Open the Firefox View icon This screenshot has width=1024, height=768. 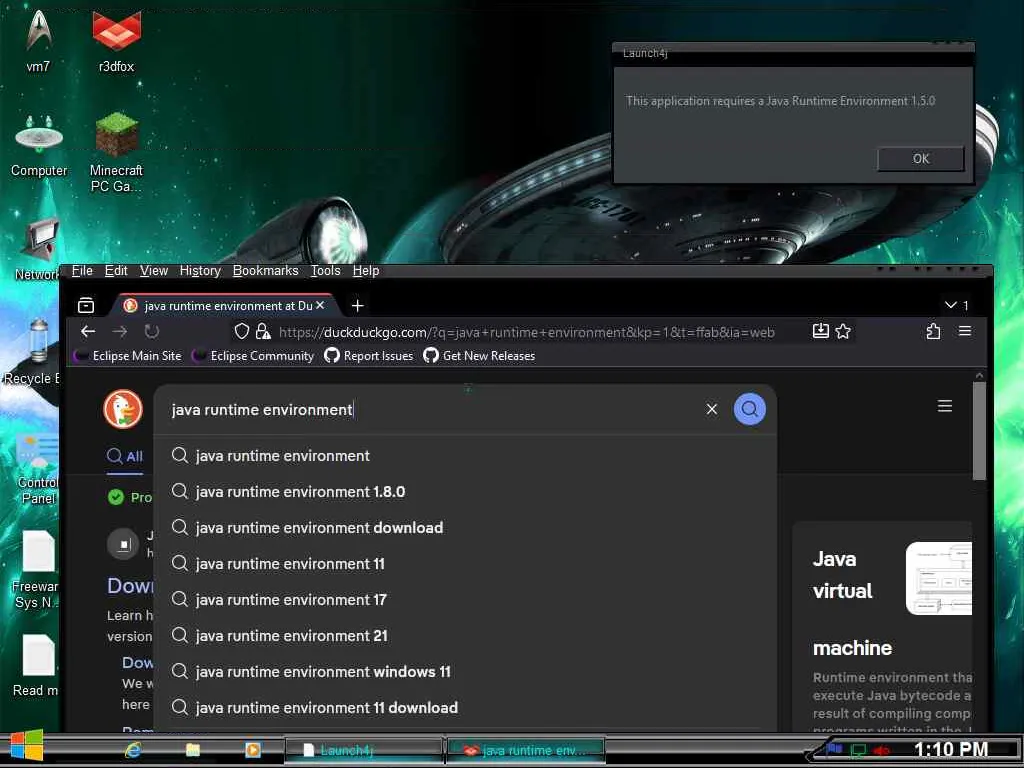coord(86,305)
